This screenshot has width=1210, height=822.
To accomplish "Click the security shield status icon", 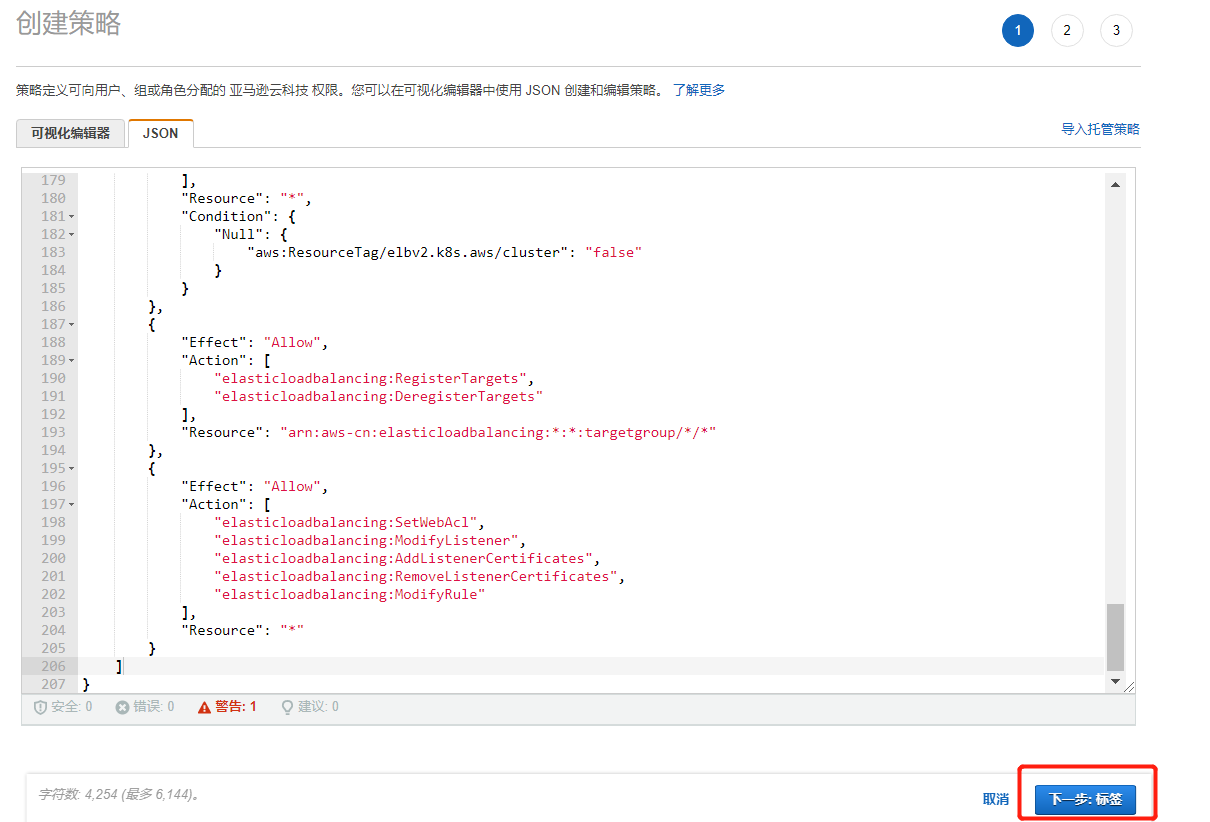I will [x=41, y=707].
